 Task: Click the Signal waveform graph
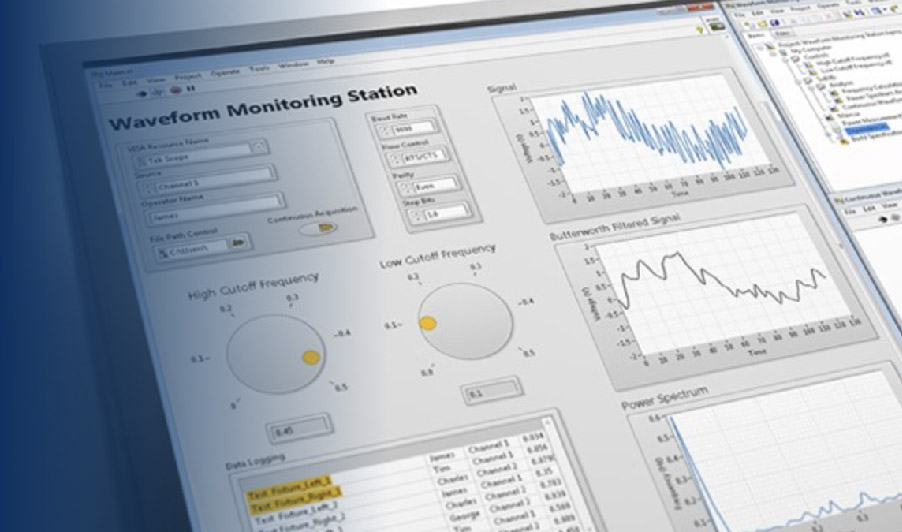653,137
